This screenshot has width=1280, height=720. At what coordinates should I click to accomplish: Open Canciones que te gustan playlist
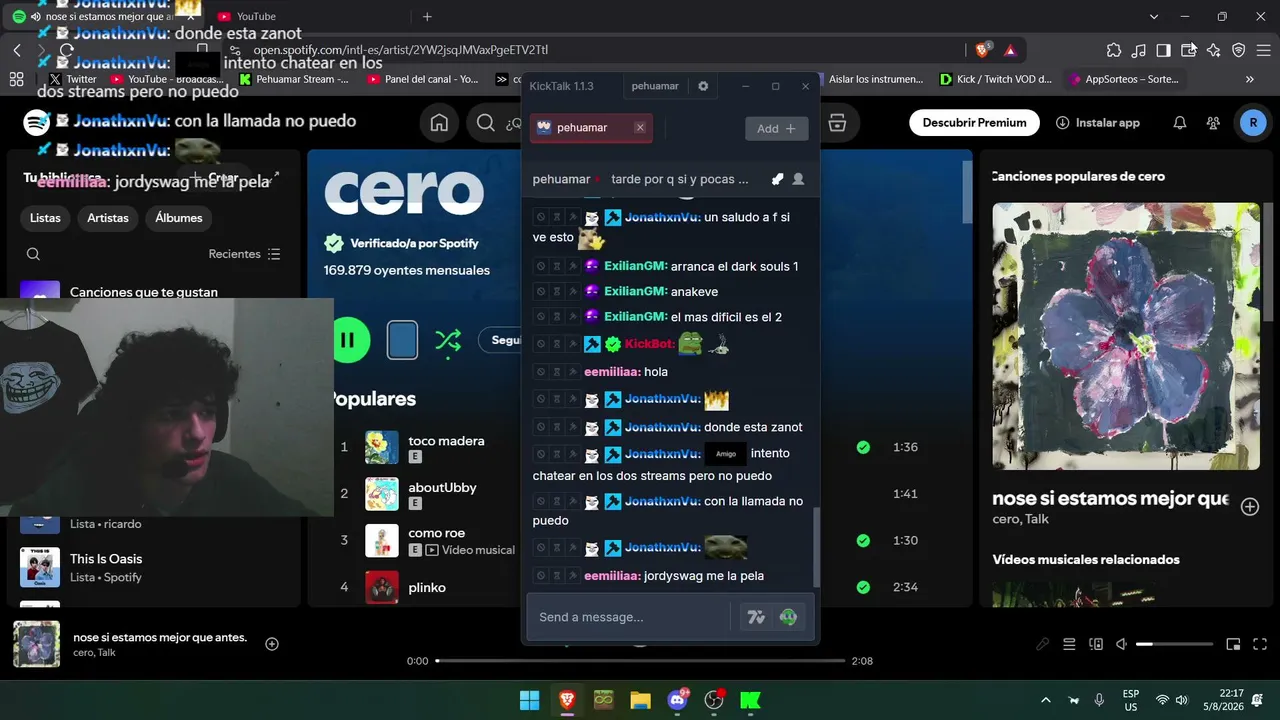tap(144, 292)
